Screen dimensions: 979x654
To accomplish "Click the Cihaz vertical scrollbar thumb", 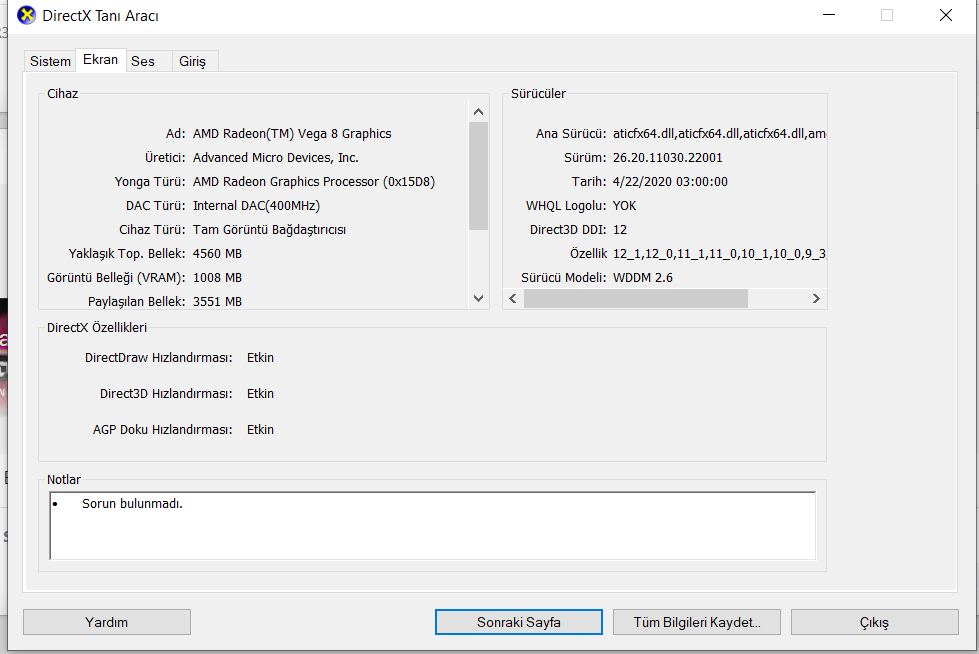I will pos(478,176).
